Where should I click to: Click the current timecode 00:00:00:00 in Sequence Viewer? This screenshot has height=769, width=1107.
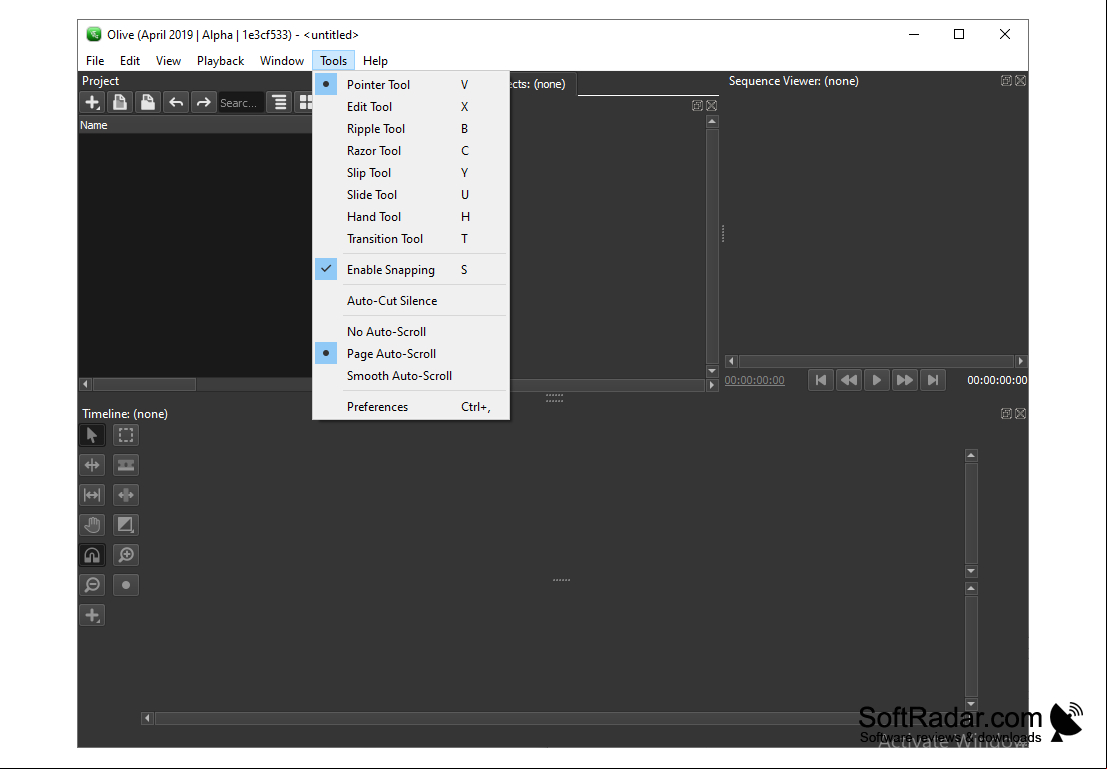pyautogui.click(x=754, y=380)
